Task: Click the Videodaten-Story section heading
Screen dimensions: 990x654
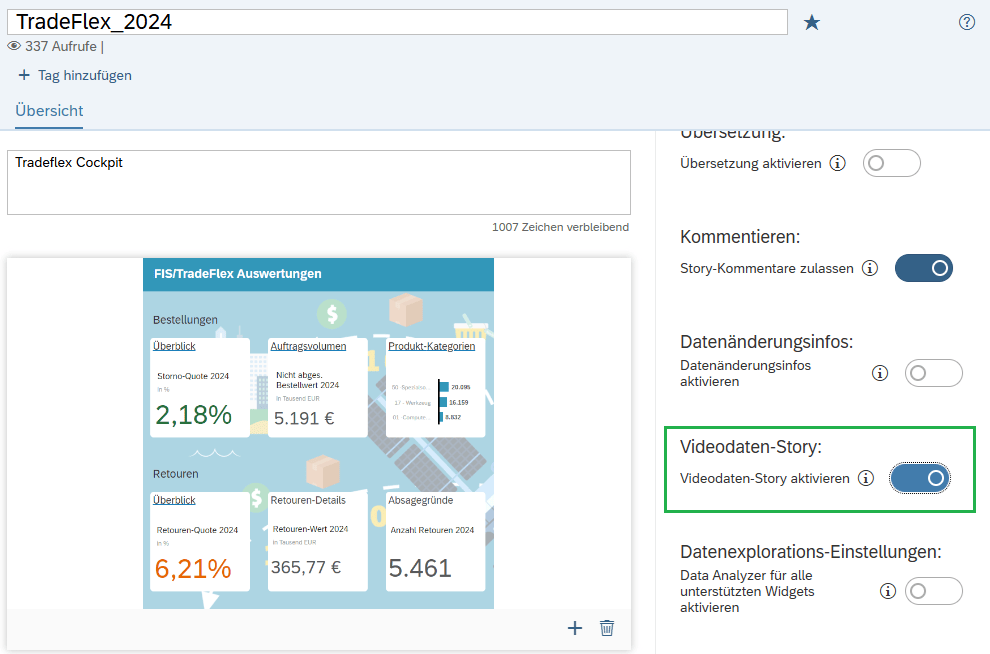Action: point(751,447)
